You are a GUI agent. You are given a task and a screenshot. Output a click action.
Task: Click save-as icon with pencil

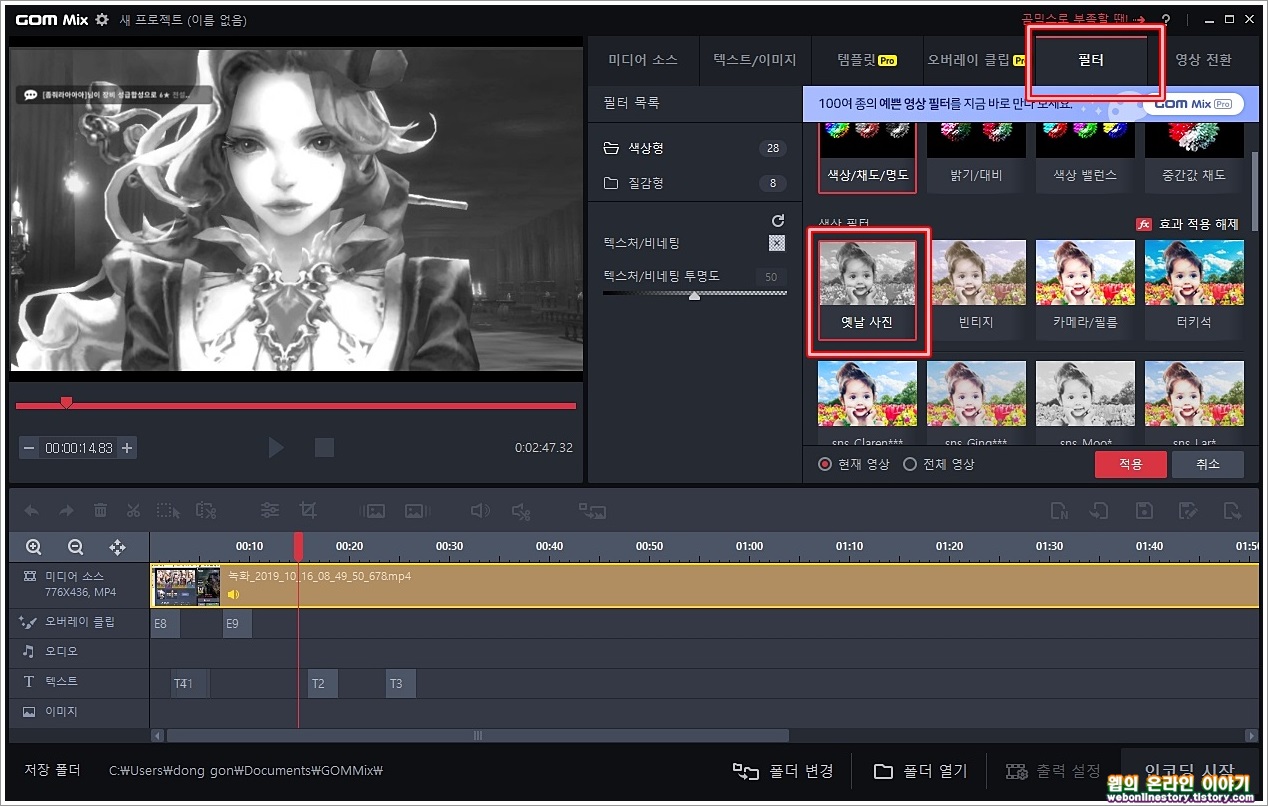point(1188,511)
